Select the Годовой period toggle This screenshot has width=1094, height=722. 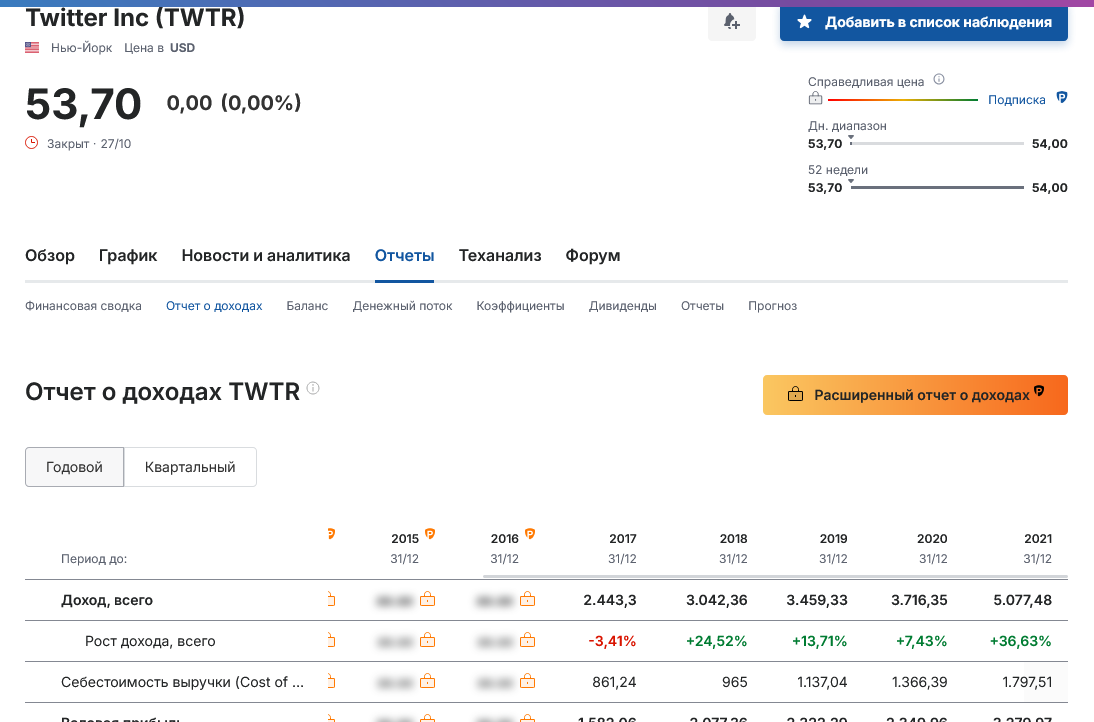click(75, 467)
